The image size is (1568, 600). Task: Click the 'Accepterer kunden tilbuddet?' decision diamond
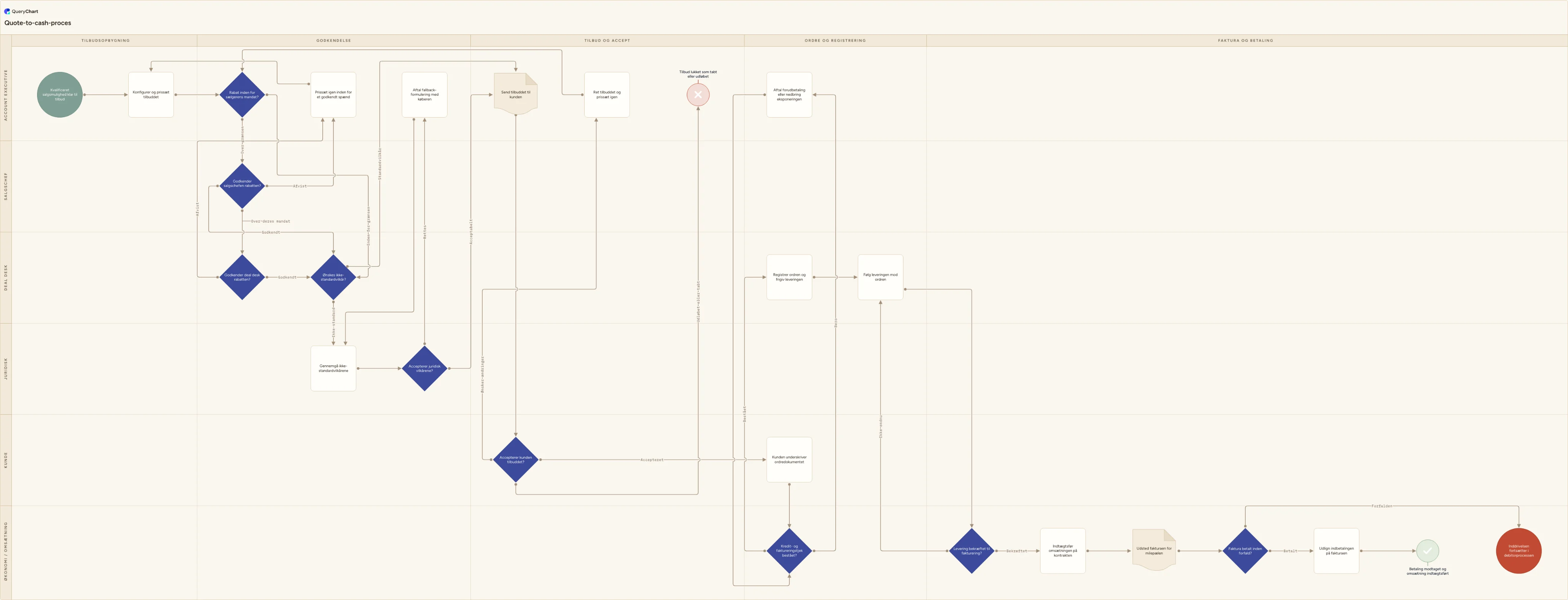tap(516, 459)
